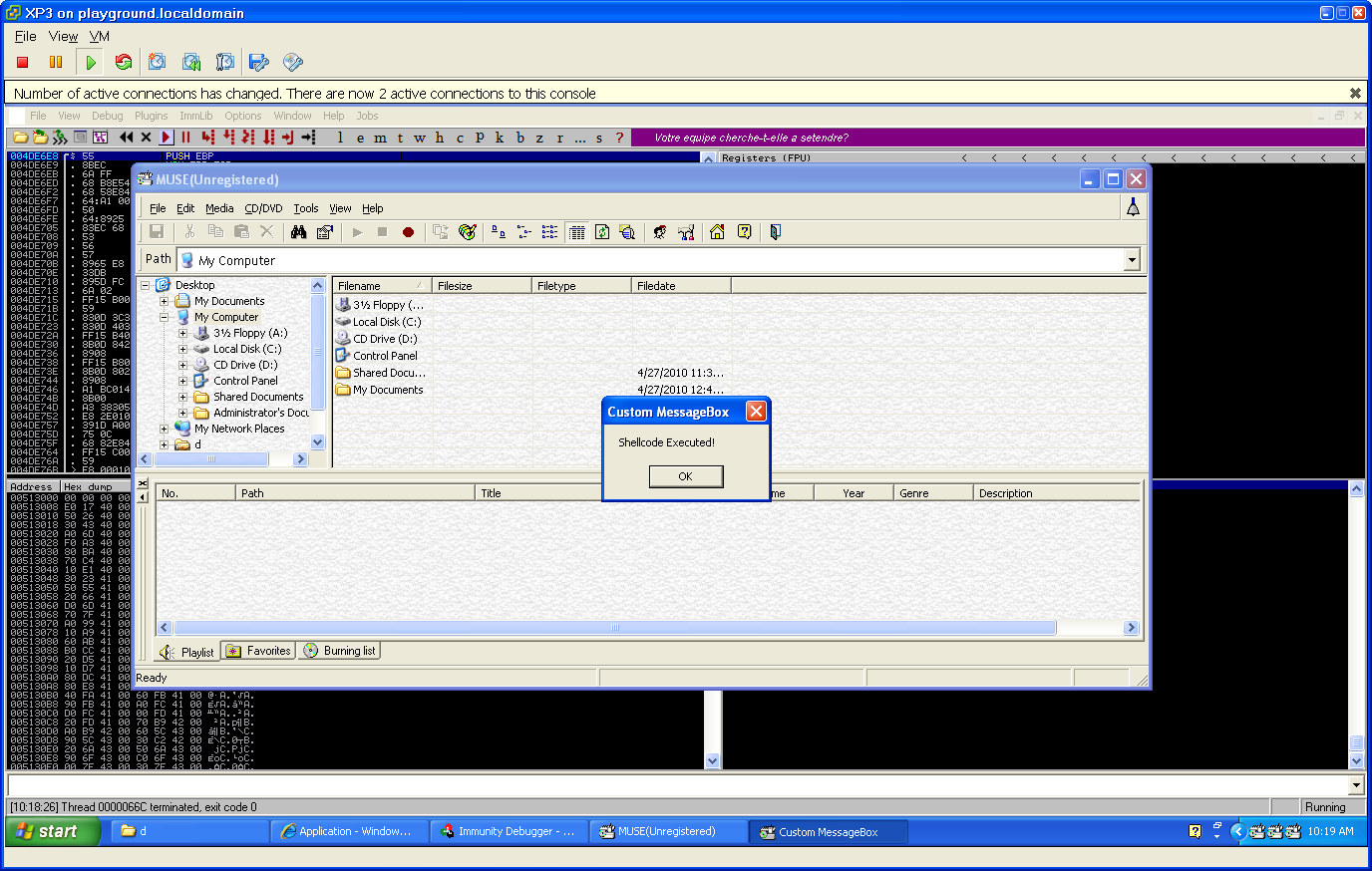Image resolution: width=1372 pixels, height=871 pixels.
Task: Click the green refresh page icon in MUSE
Action: (x=602, y=231)
